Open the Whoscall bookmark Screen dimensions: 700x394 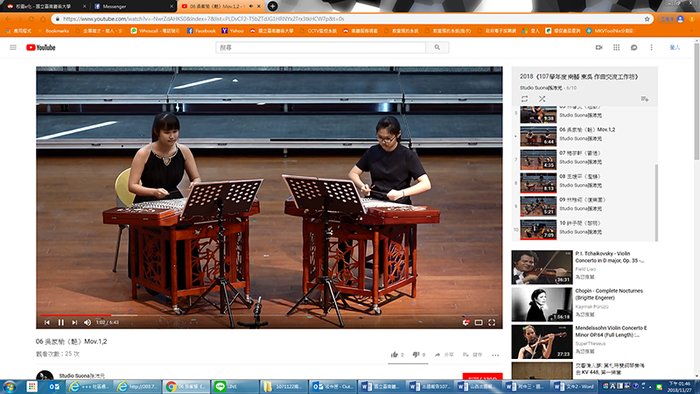pyautogui.click(x=155, y=31)
